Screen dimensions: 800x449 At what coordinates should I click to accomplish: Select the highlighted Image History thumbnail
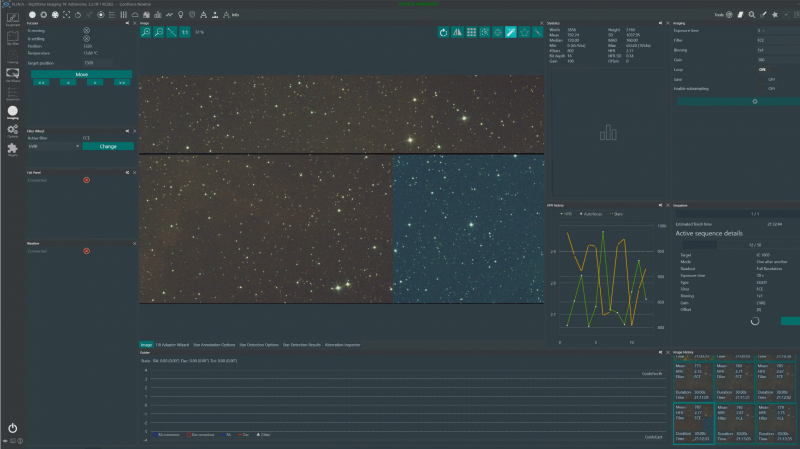693,423
